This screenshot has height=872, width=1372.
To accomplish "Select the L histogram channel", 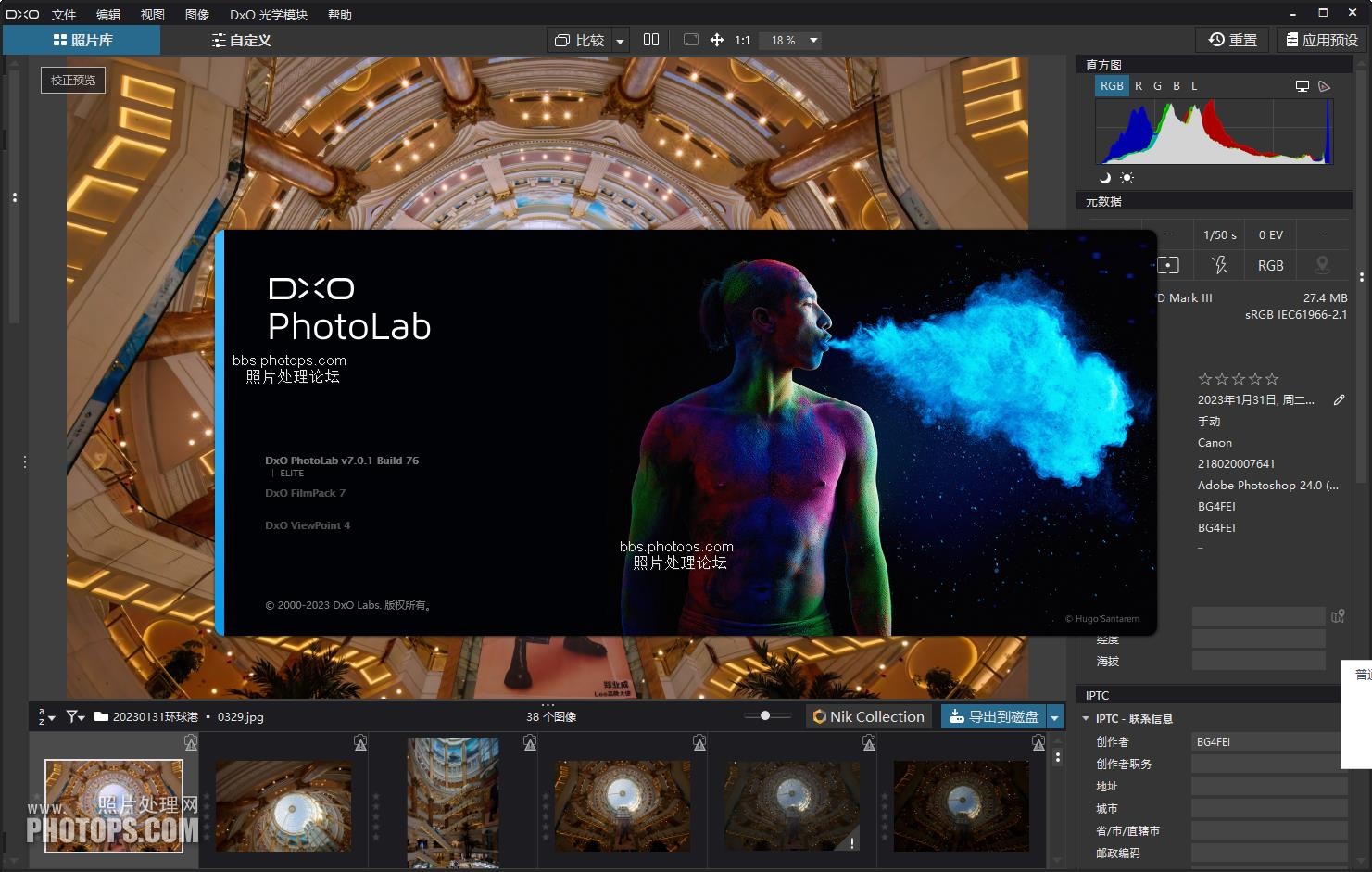I will click(1194, 85).
